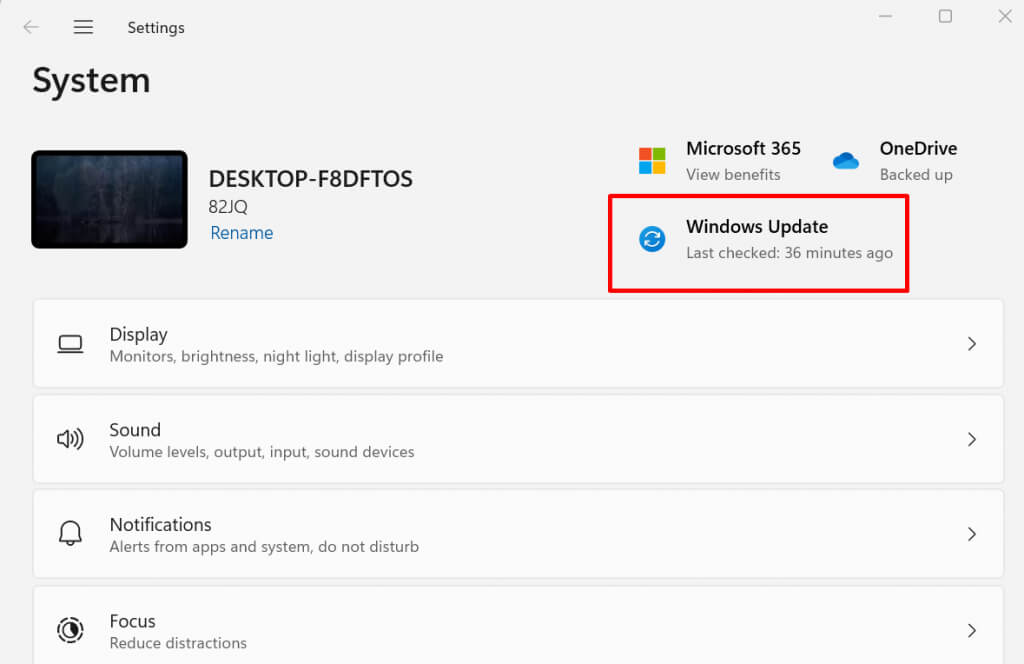The height and width of the screenshot is (664, 1024).
Task: Click the back arrow icon
Action: (x=31, y=27)
